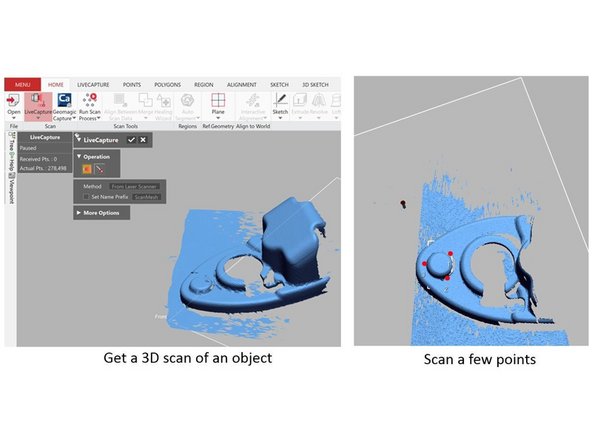
Task: Switch to the SKETCH ribbon tab
Action: click(x=279, y=85)
